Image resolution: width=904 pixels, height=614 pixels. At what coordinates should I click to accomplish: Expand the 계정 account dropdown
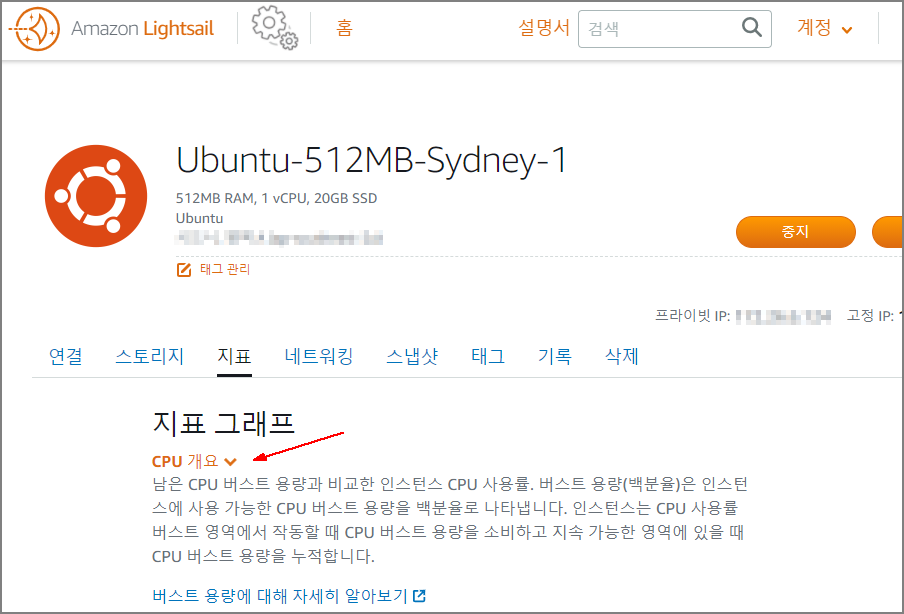(x=824, y=28)
